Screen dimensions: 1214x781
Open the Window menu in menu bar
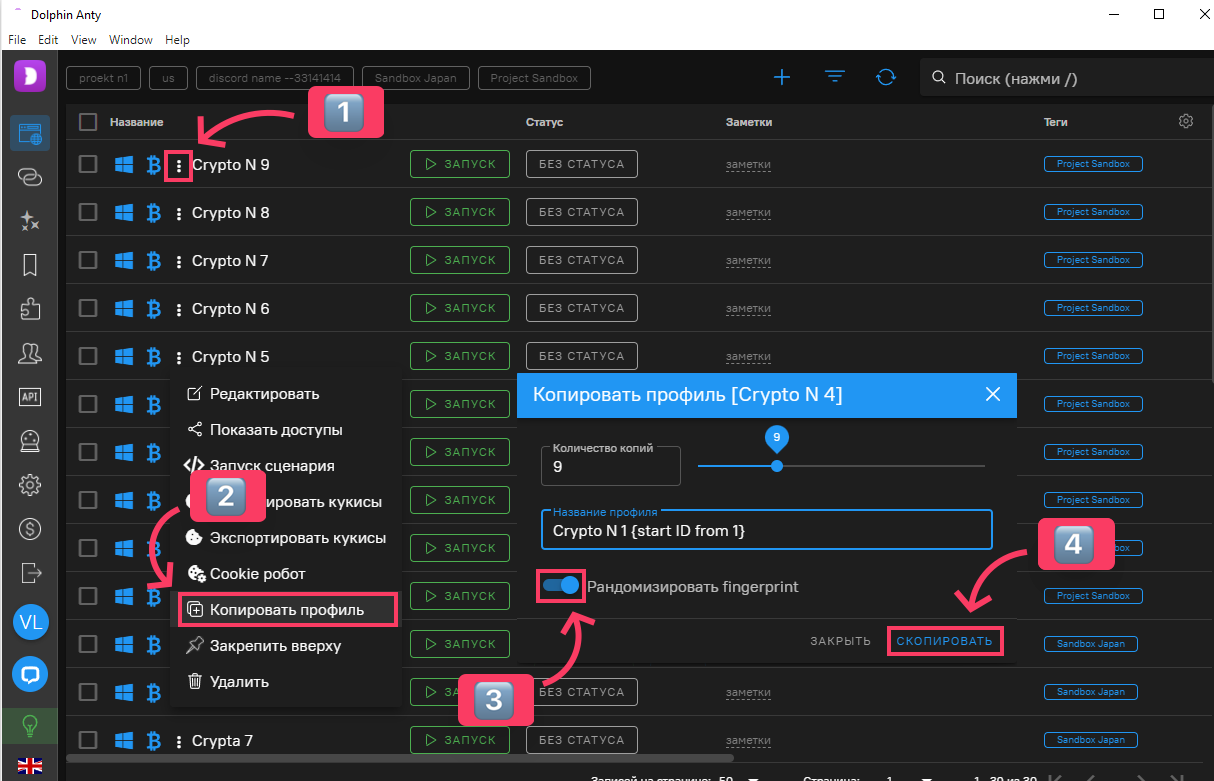[131, 40]
